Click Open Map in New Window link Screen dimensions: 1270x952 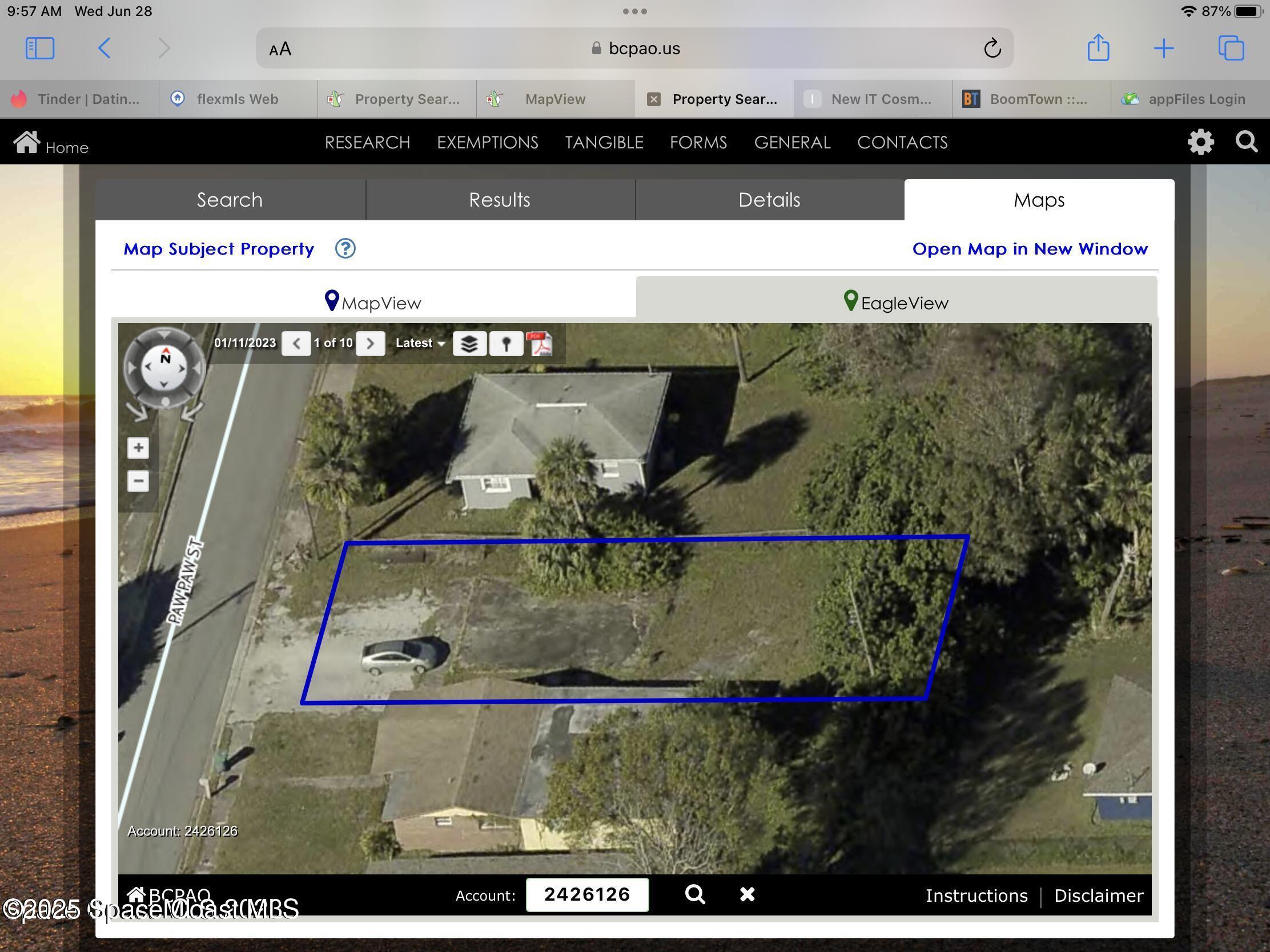pyautogui.click(x=1030, y=248)
